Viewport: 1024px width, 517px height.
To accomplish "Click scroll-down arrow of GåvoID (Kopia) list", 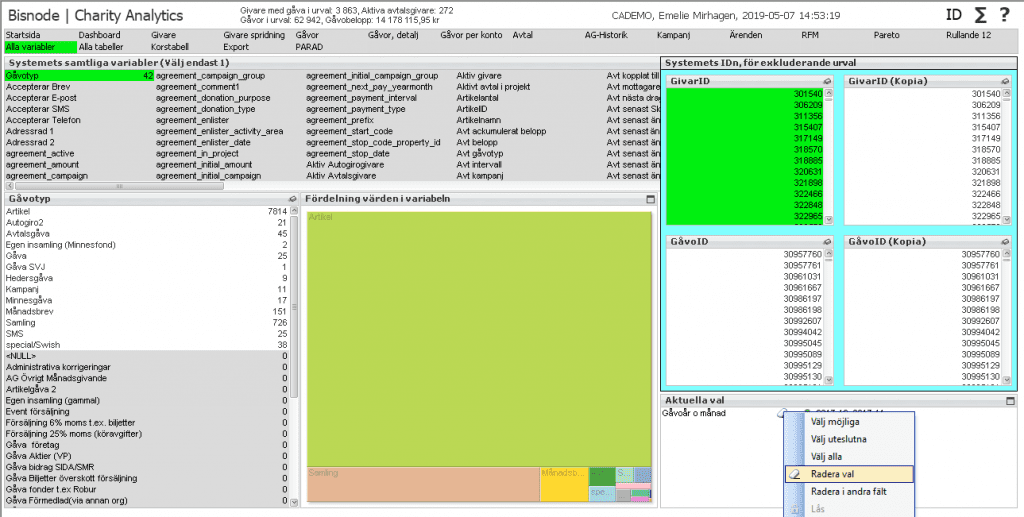I will 1006,380.
